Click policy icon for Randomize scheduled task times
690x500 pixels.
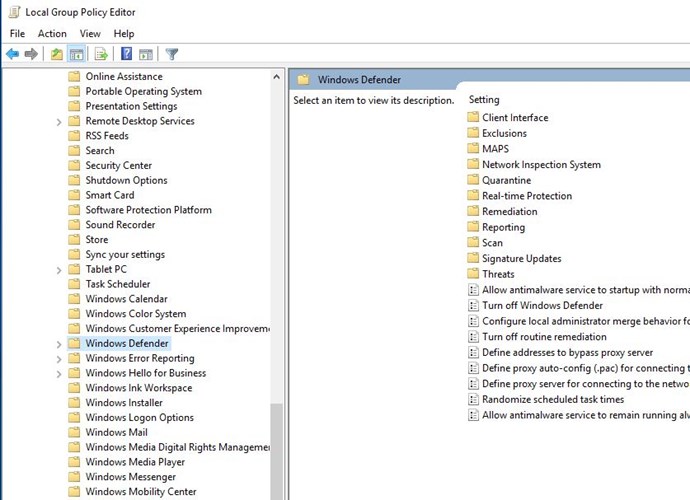point(473,399)
